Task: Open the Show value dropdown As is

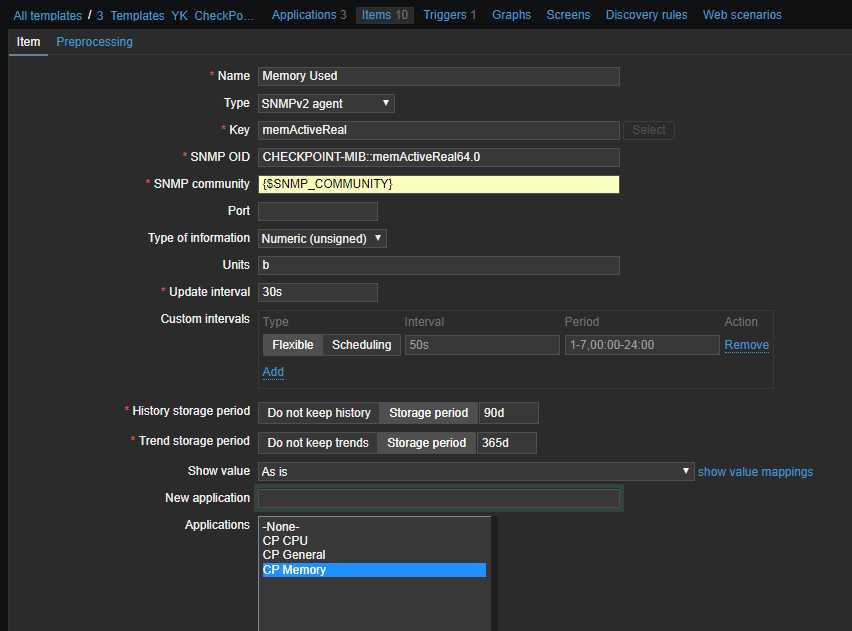Action: tap(476, 472)
